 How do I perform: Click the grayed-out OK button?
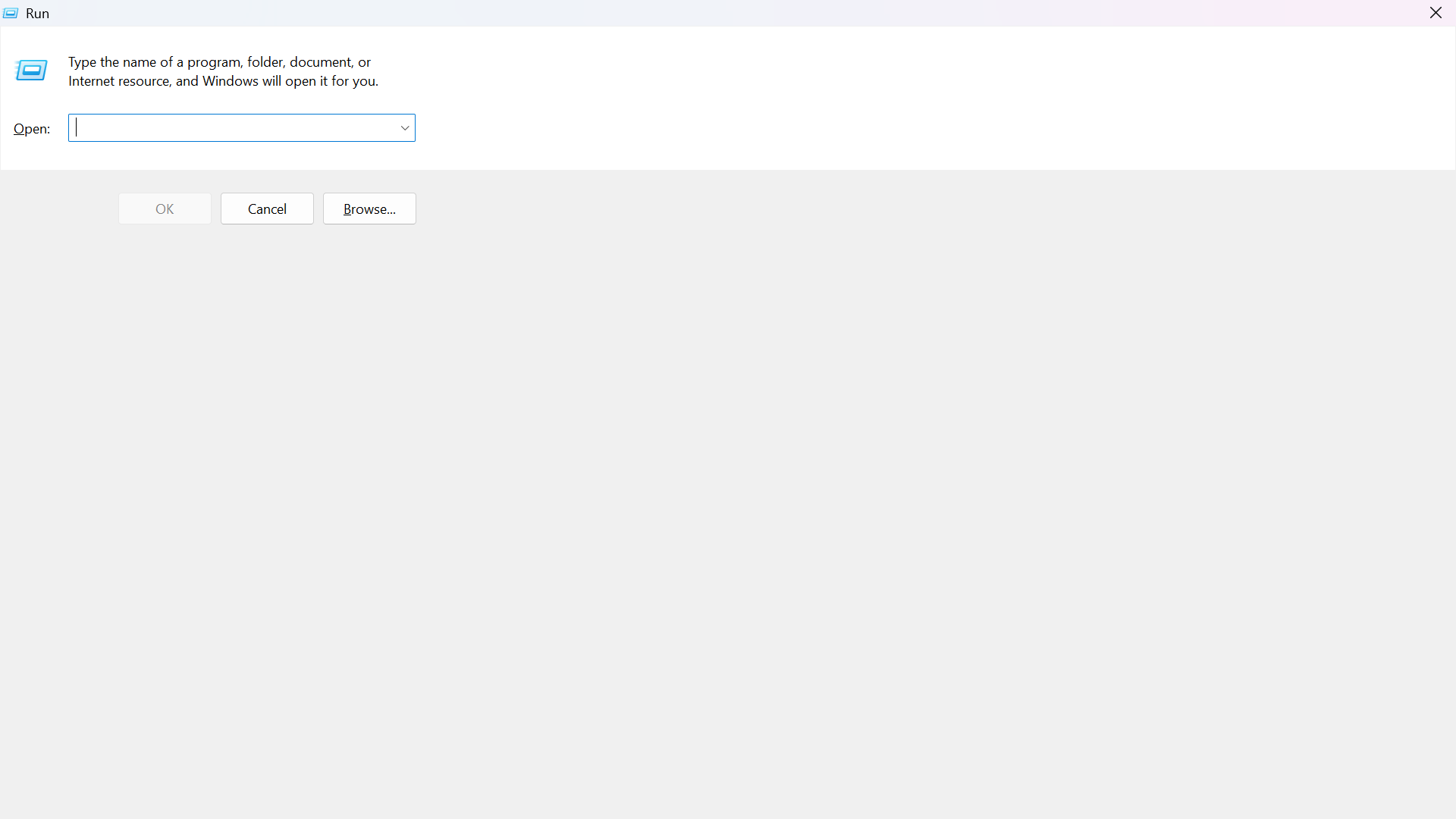165,209
